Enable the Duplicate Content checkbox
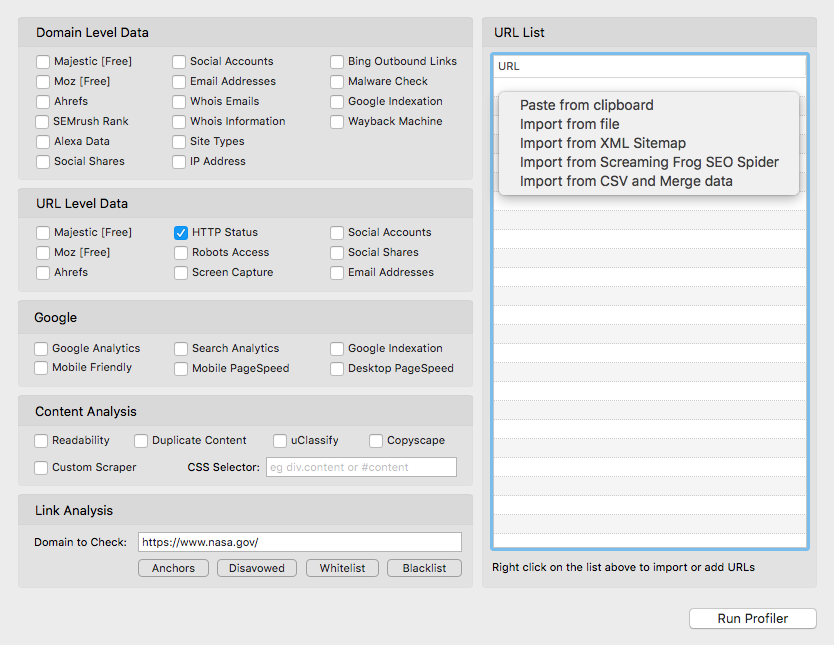The height and width of the screenshot is (645, 834). click(141, 440)
